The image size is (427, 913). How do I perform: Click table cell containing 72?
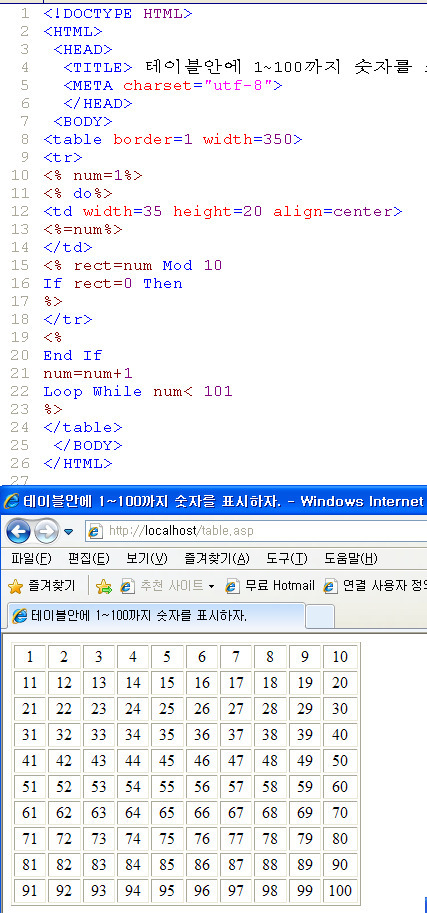click(63, 838)
